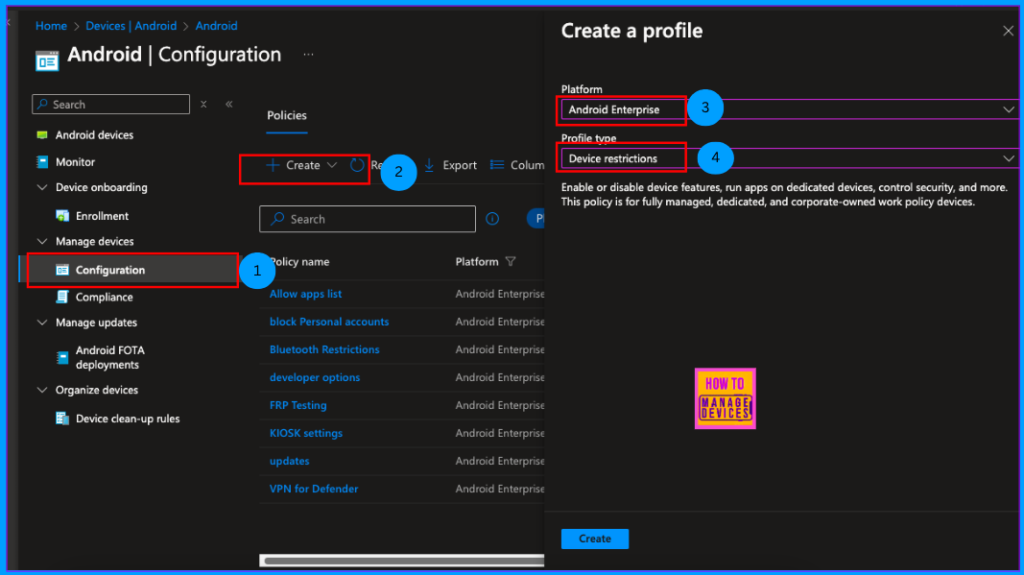Open the block Personal accounts policy
1024x575 pixels.
[x=329, y=322]
